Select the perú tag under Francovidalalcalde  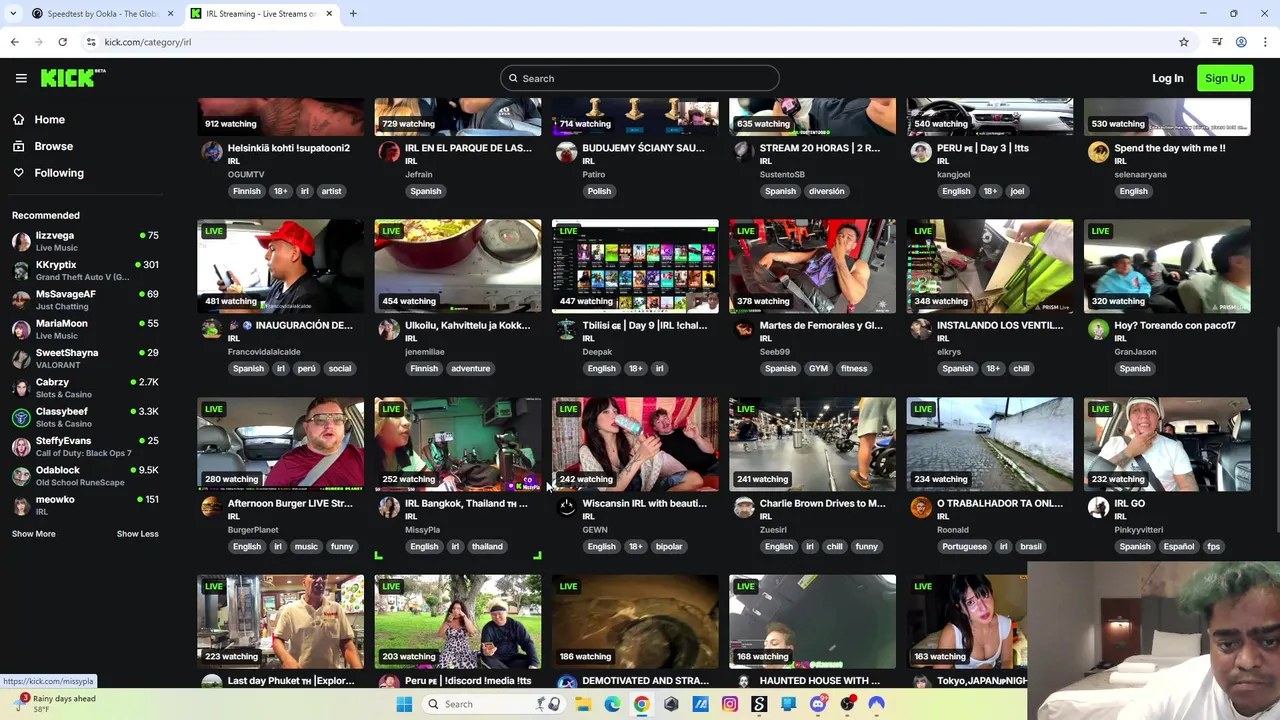point(307,368)
